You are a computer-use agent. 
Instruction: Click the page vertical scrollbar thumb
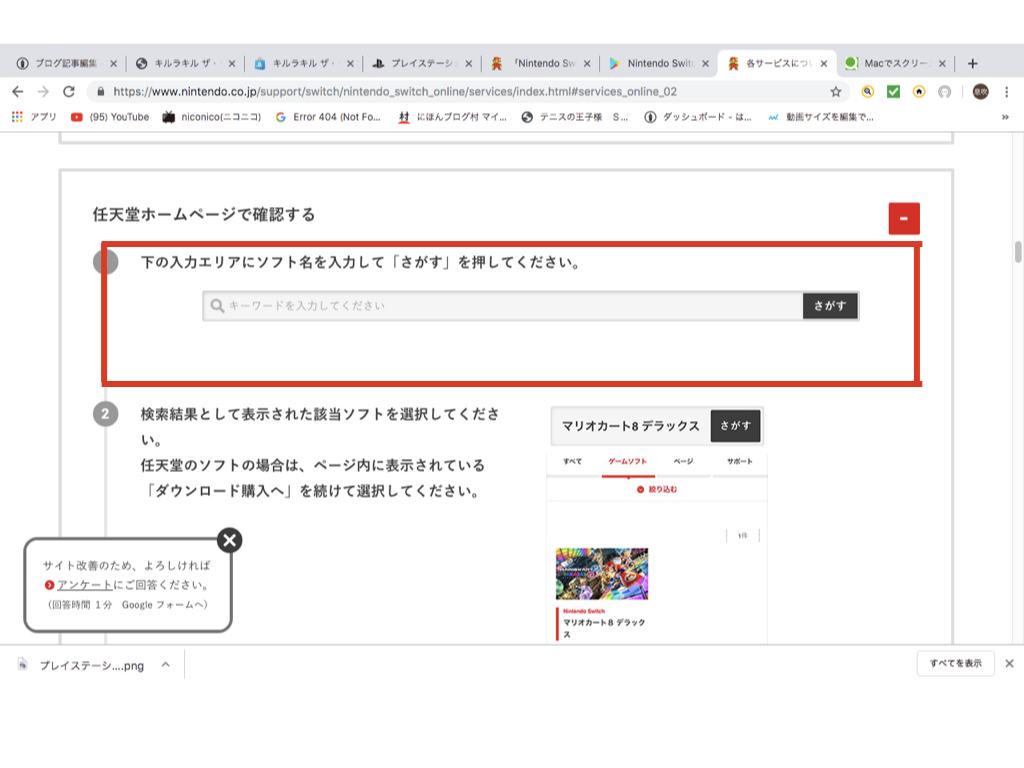[x=1018, y=251]
